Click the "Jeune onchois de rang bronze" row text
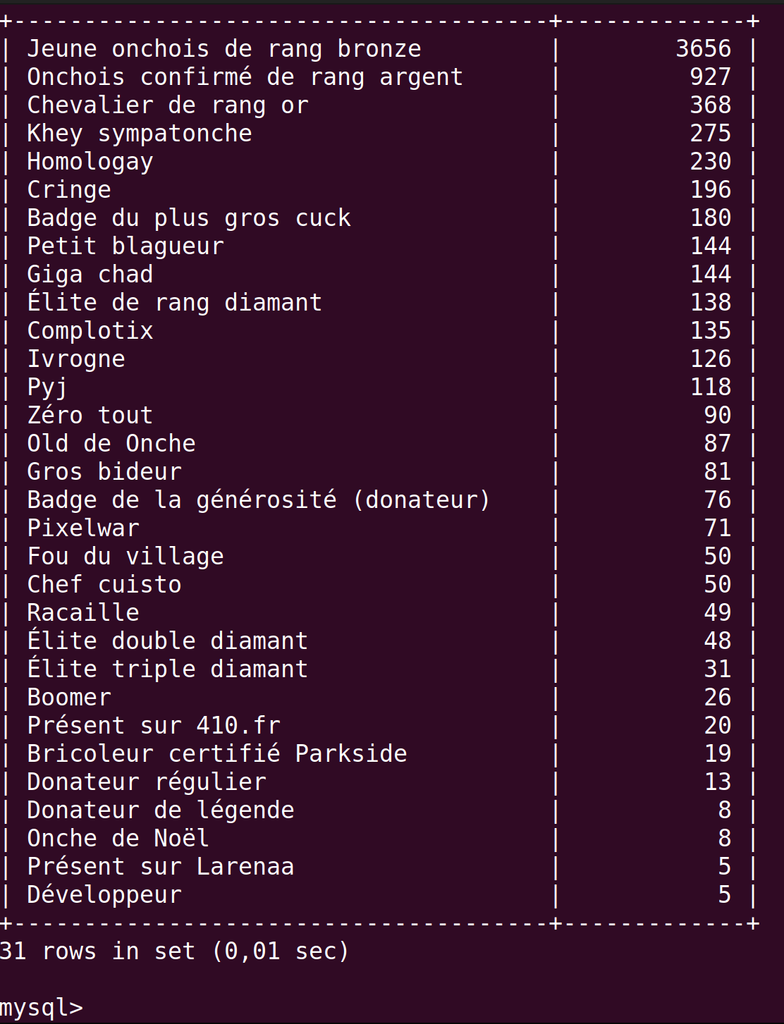 click(224, 49)
